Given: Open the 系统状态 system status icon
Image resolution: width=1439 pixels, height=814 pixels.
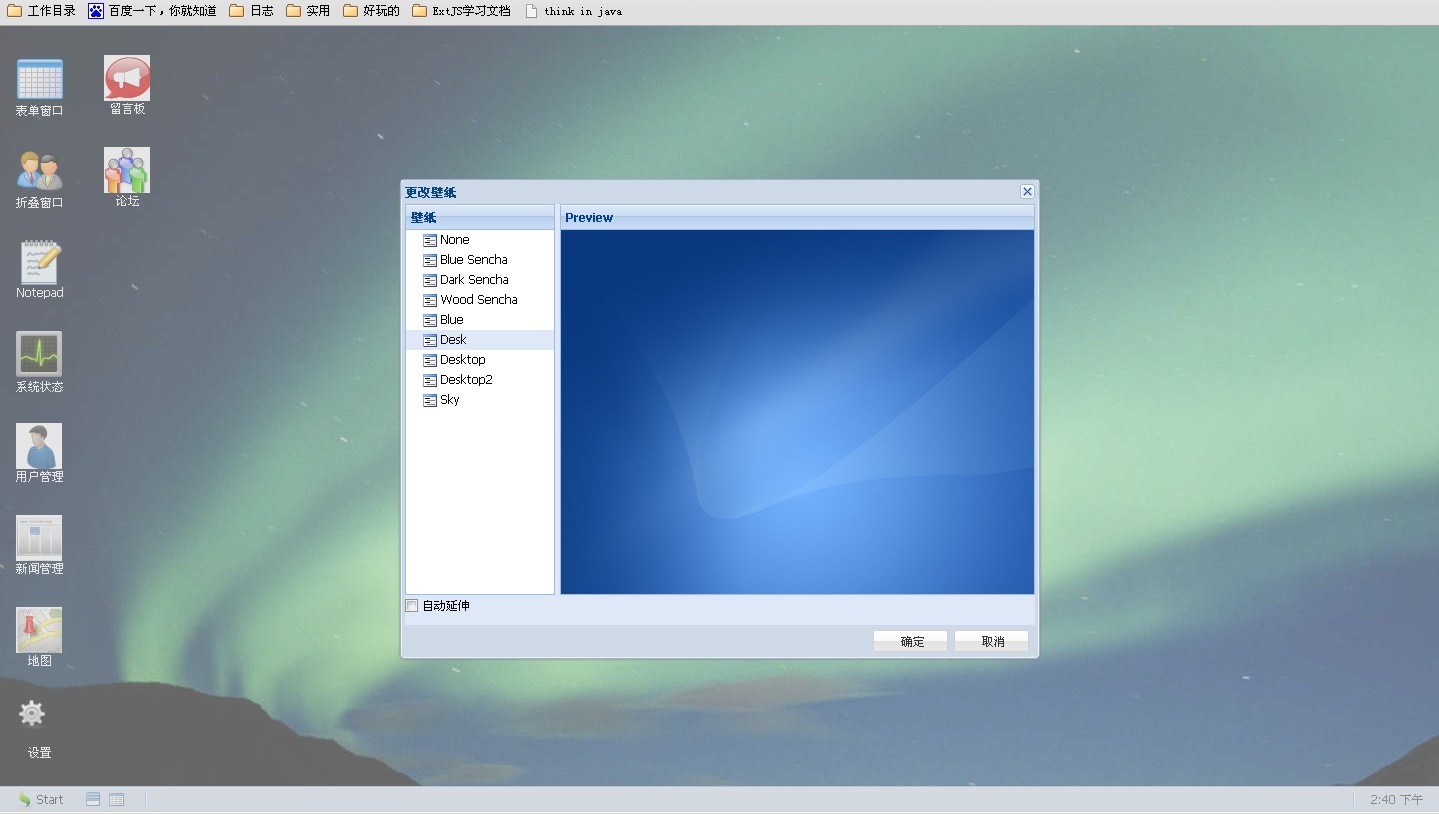Looking at the screenshot, I should tap(39, 362).
